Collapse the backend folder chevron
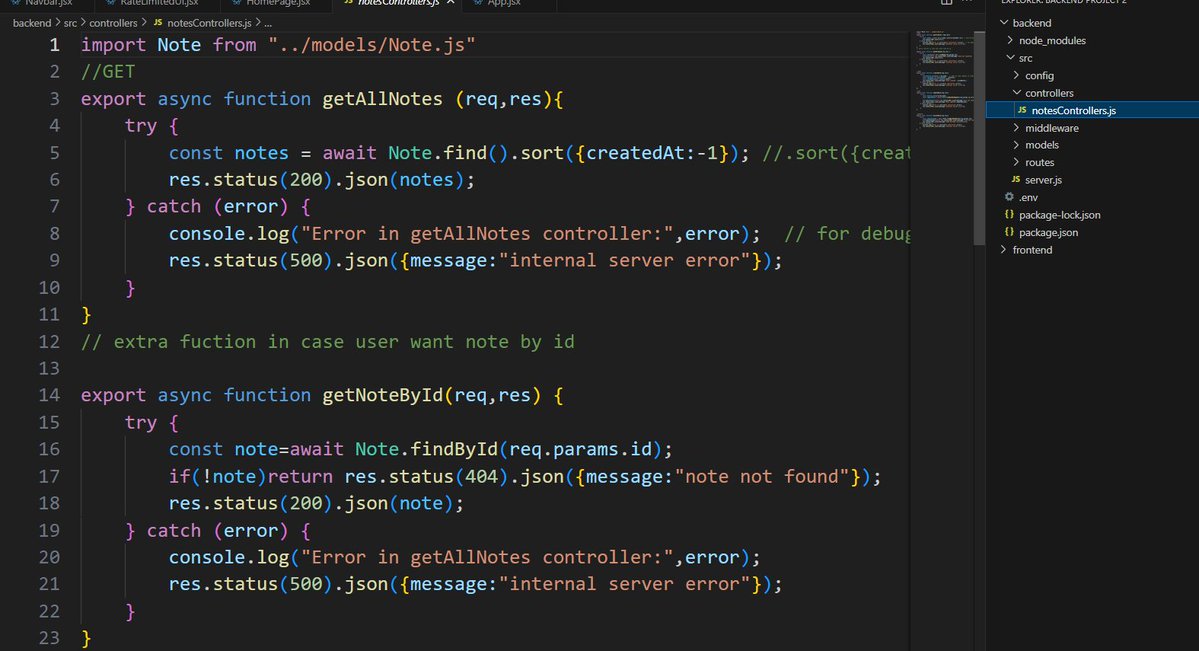This screenshot has height=651, width=1199. 1004,23
